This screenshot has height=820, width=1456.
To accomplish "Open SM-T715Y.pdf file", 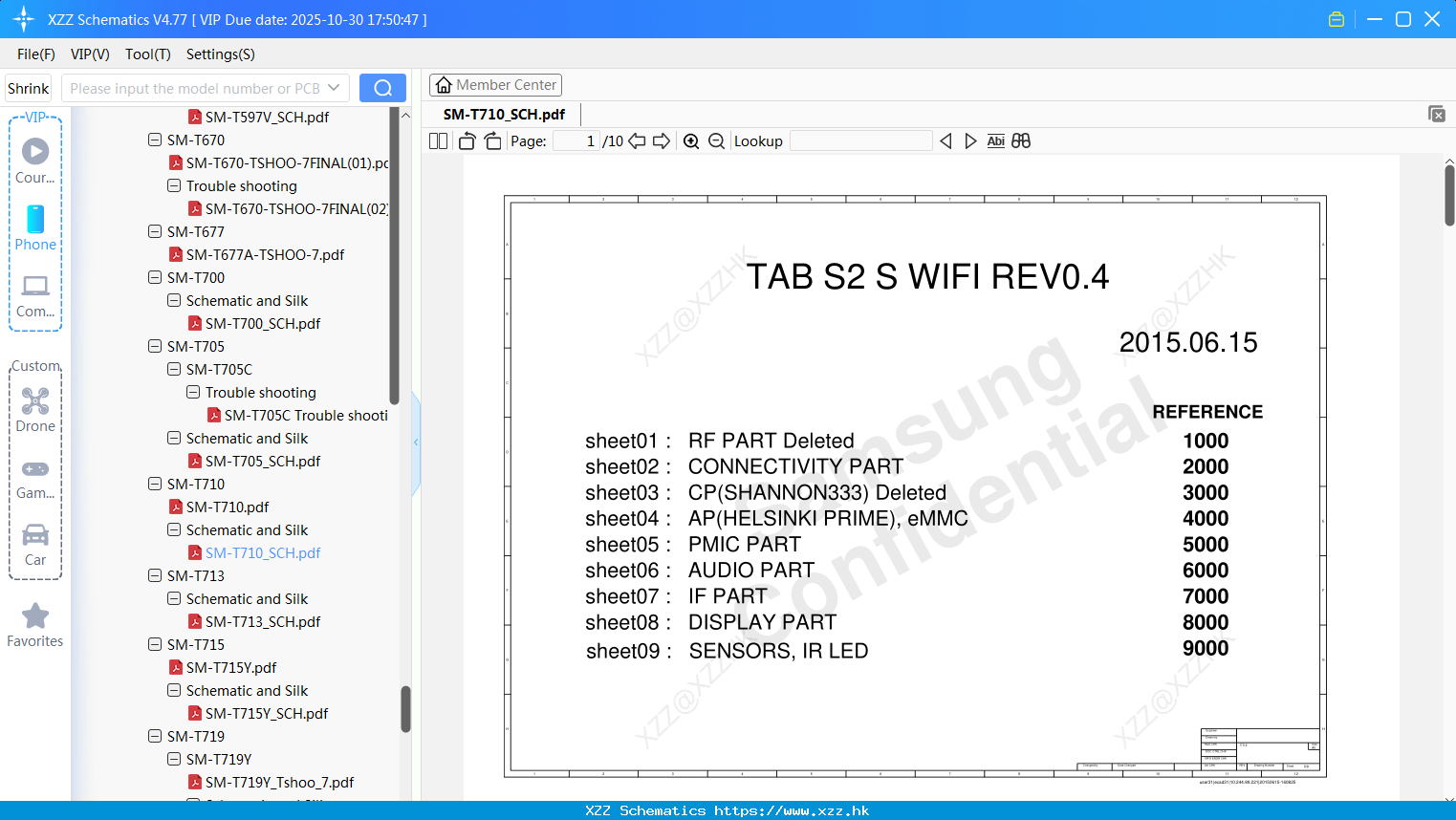I will [x=222, y=667].
